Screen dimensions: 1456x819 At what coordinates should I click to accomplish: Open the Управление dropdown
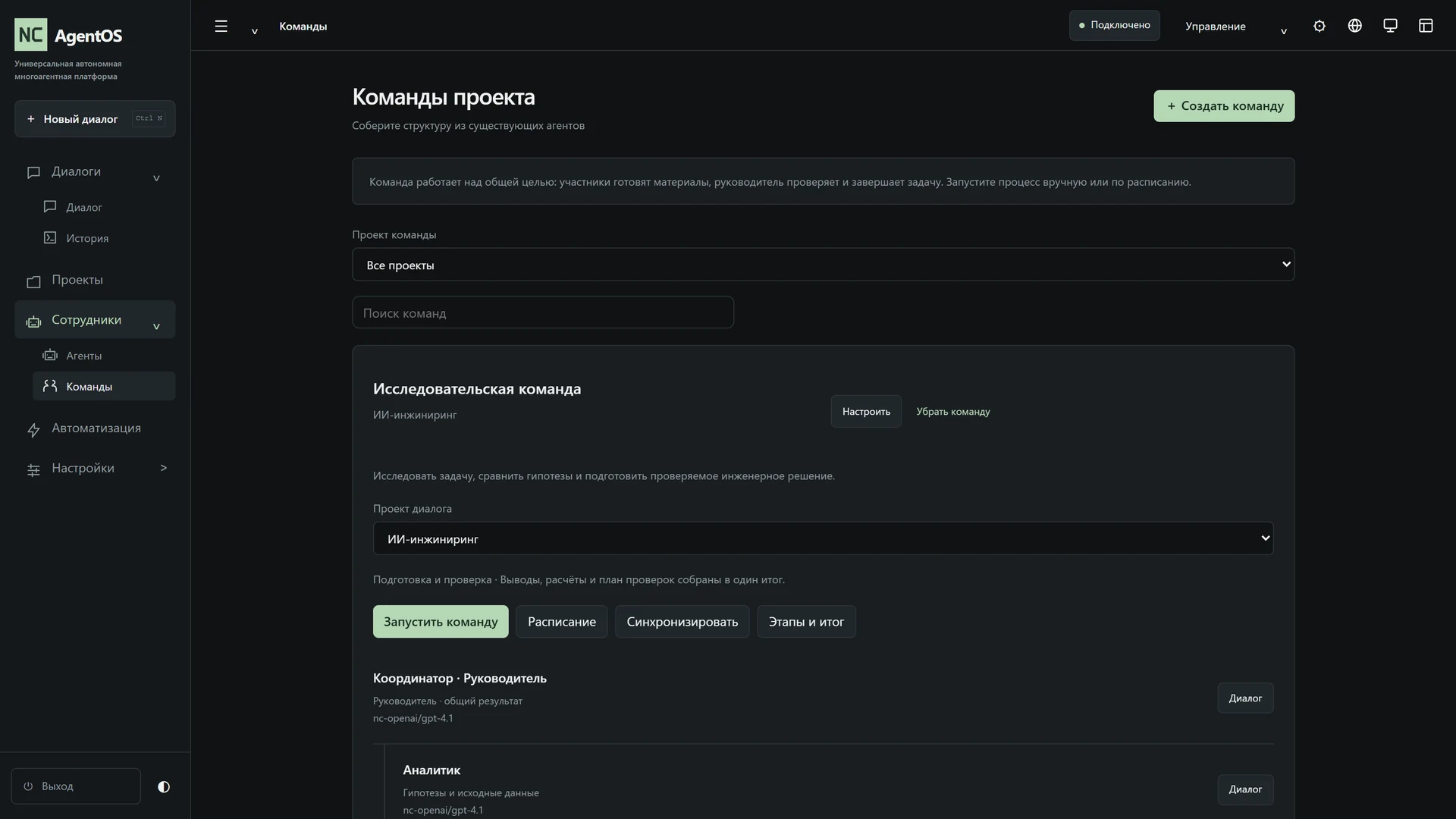(x=1235, y=27)
